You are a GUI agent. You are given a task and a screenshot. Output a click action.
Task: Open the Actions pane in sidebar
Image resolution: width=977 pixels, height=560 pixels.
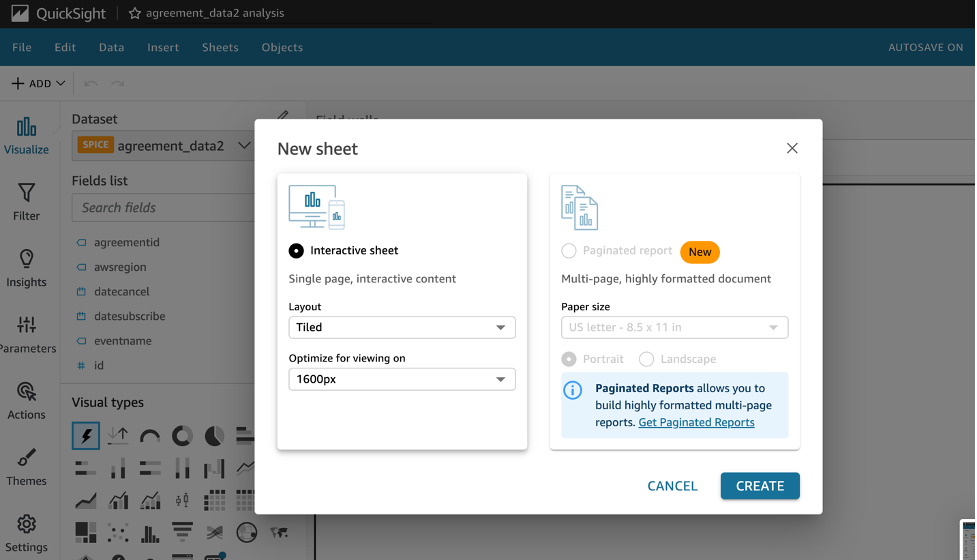pos(26,401)
